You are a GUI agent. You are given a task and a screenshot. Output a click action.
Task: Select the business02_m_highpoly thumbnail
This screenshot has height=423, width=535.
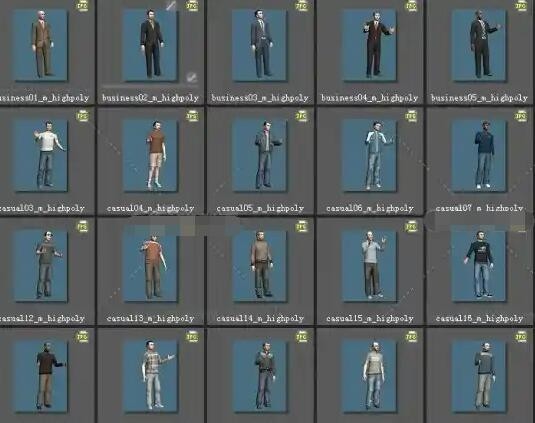click(x=150, y=45)
